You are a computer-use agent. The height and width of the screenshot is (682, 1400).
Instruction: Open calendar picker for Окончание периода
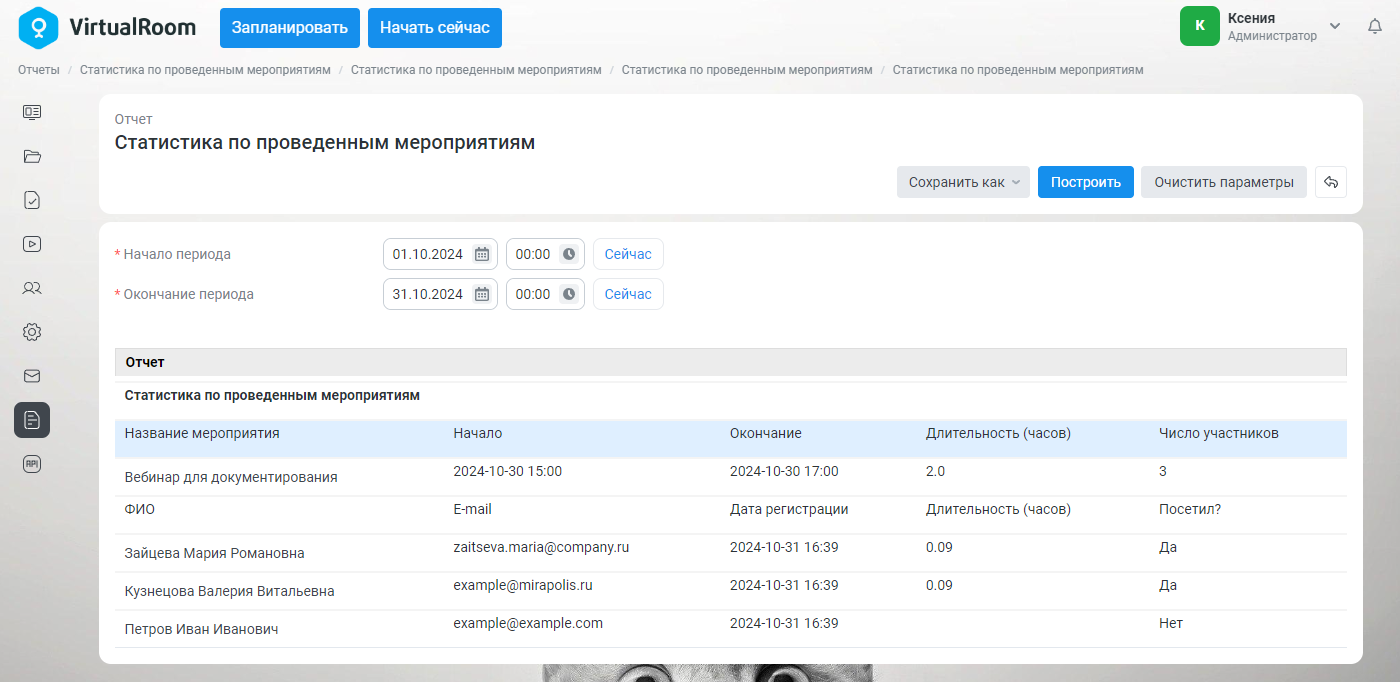point(481,294)
